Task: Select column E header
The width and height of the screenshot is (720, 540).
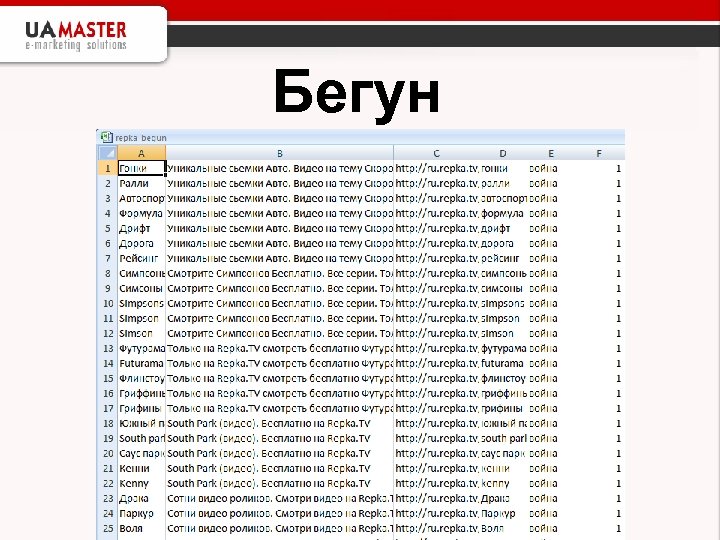Action: click(x=551, y=153)
